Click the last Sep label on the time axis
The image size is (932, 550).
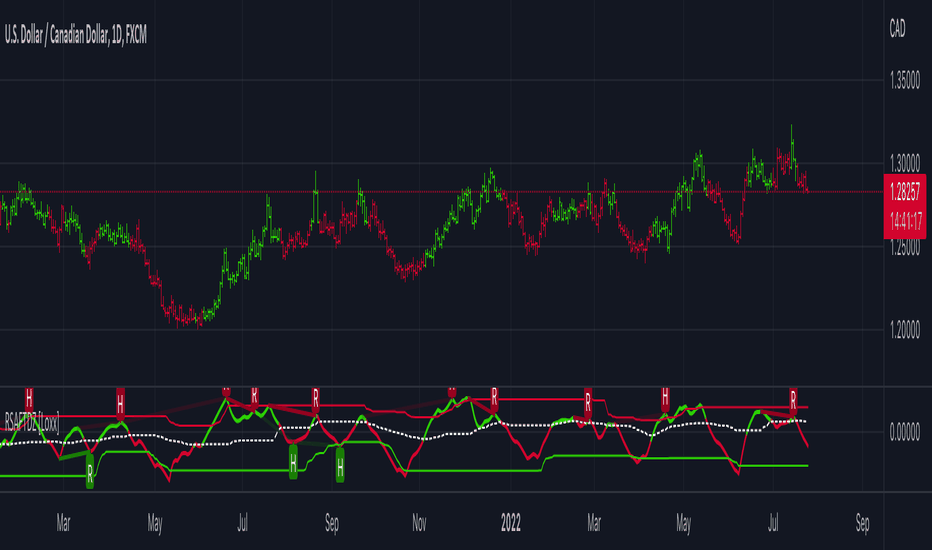[862, 523]
